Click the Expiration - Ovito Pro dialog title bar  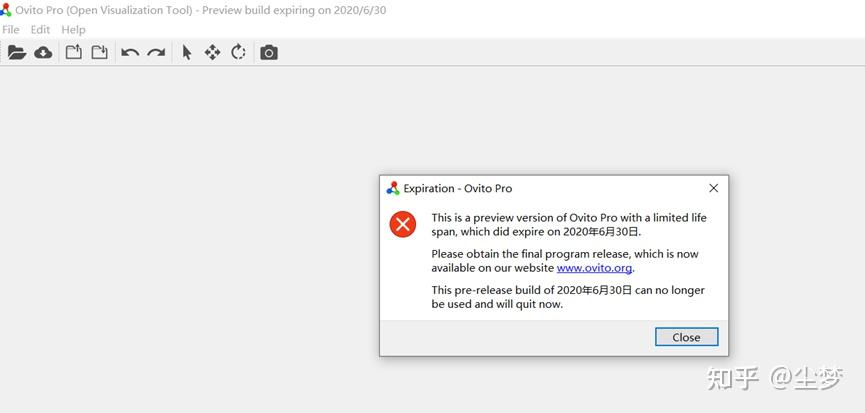550,188
